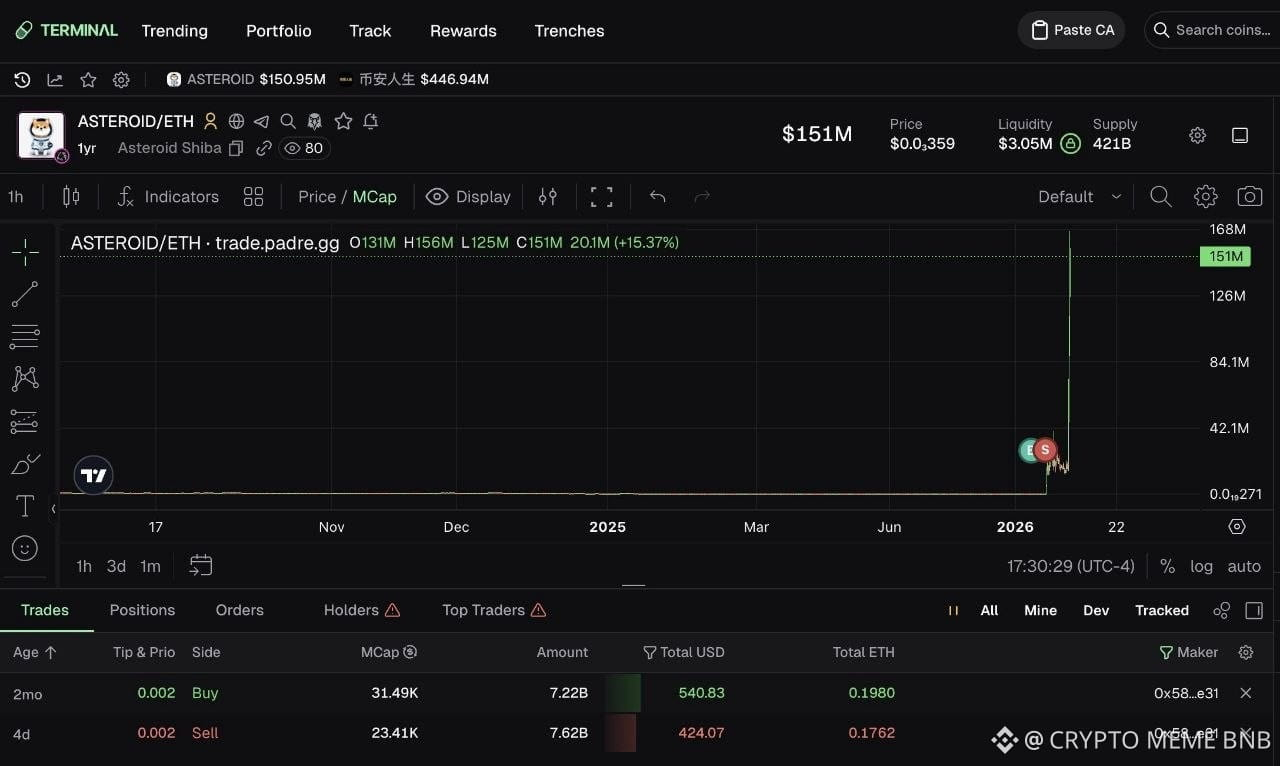Select the trend line drawing tool
The image size is (1280, 766).
click(25, 294)
